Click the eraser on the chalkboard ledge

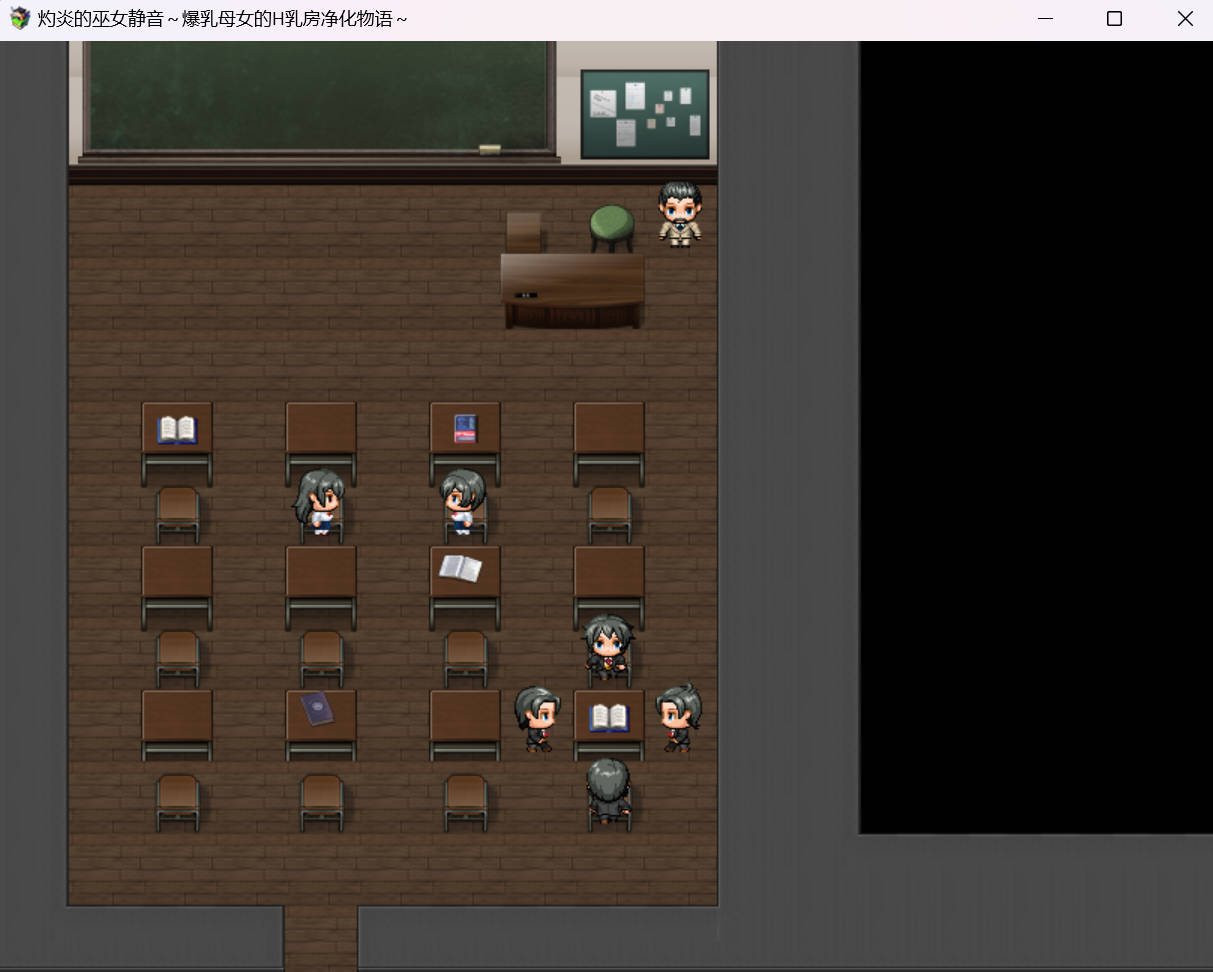490,150
